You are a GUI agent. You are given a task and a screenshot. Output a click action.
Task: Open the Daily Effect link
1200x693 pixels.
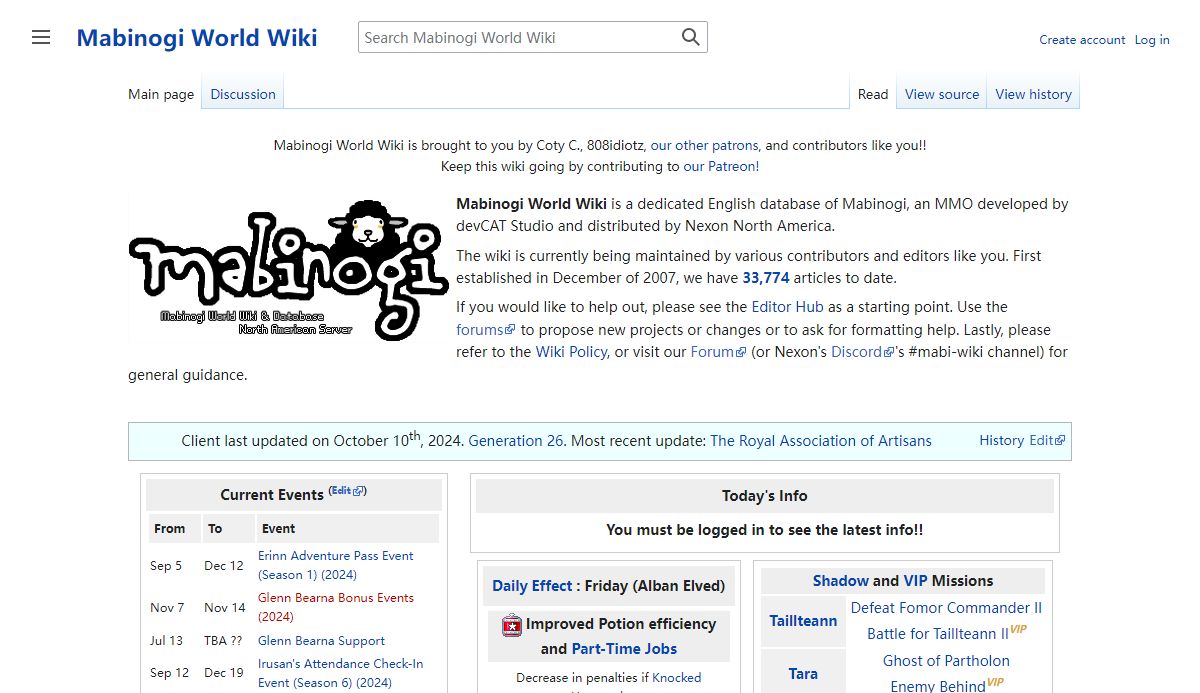click(532, 586)
